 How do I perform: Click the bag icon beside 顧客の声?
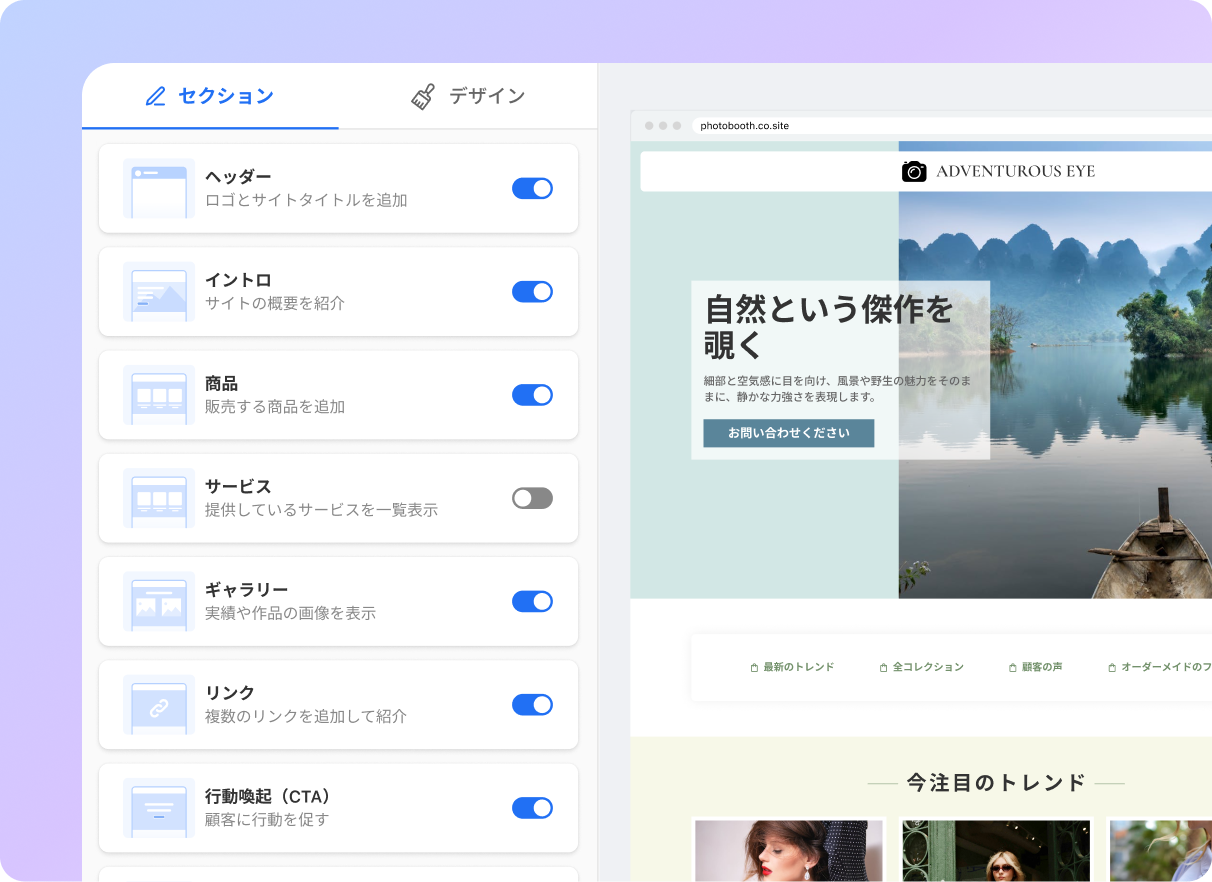[x=1012, y=667]
